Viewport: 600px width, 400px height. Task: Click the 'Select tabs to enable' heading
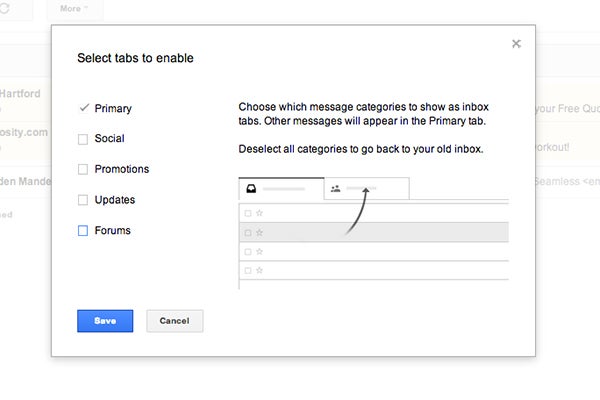point(135,58)
